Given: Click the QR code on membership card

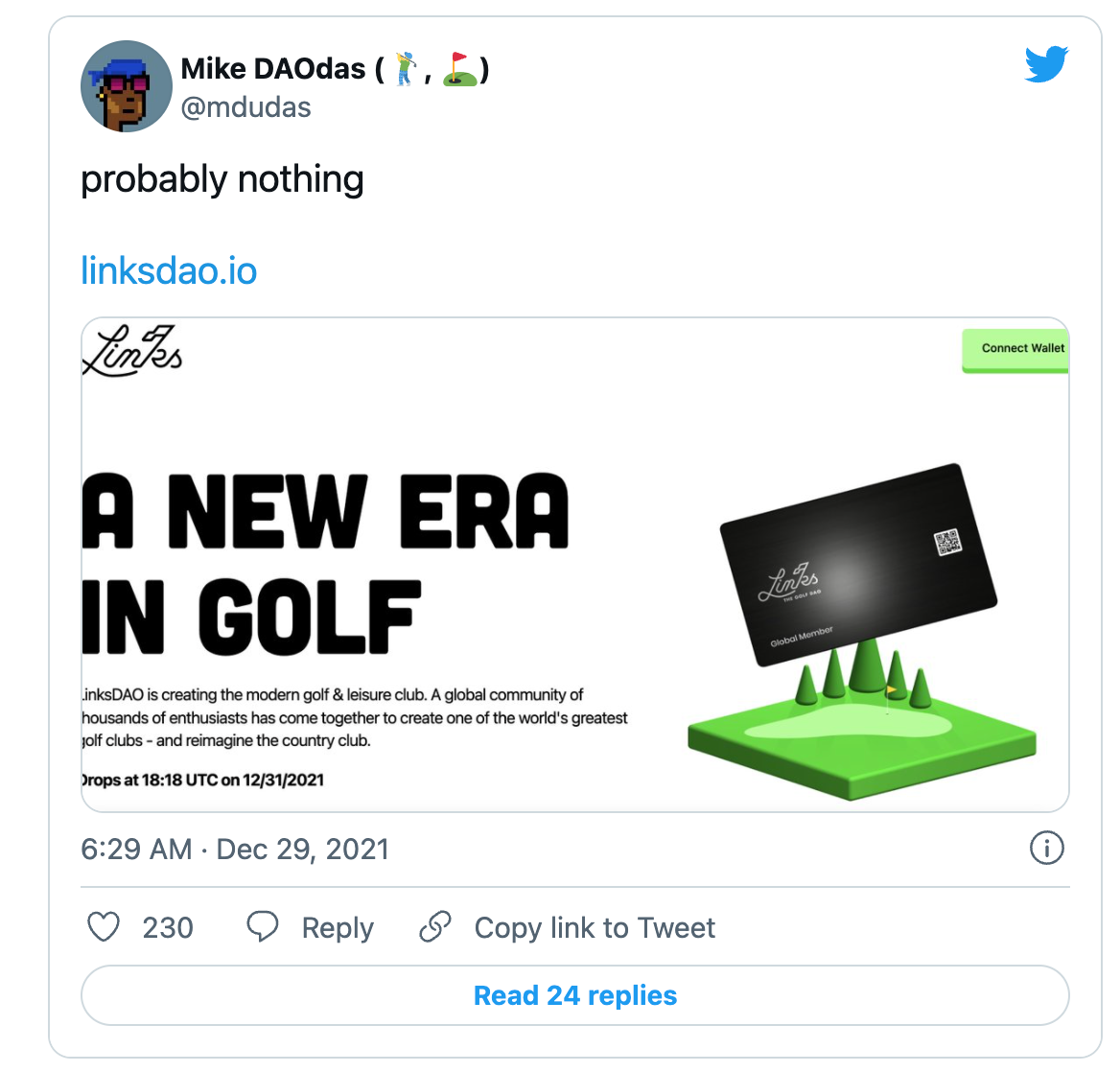Looking at the screenshot, I should pyautogui.click(x=947, y=542).
